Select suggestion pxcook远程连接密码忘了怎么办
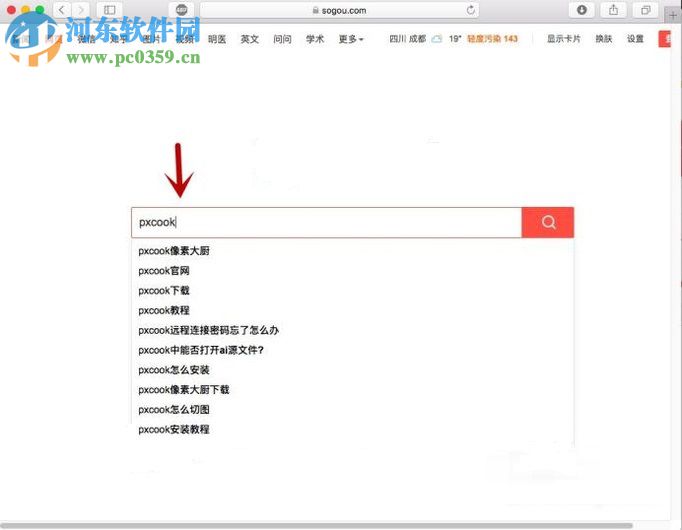 [x=208, y=330]
